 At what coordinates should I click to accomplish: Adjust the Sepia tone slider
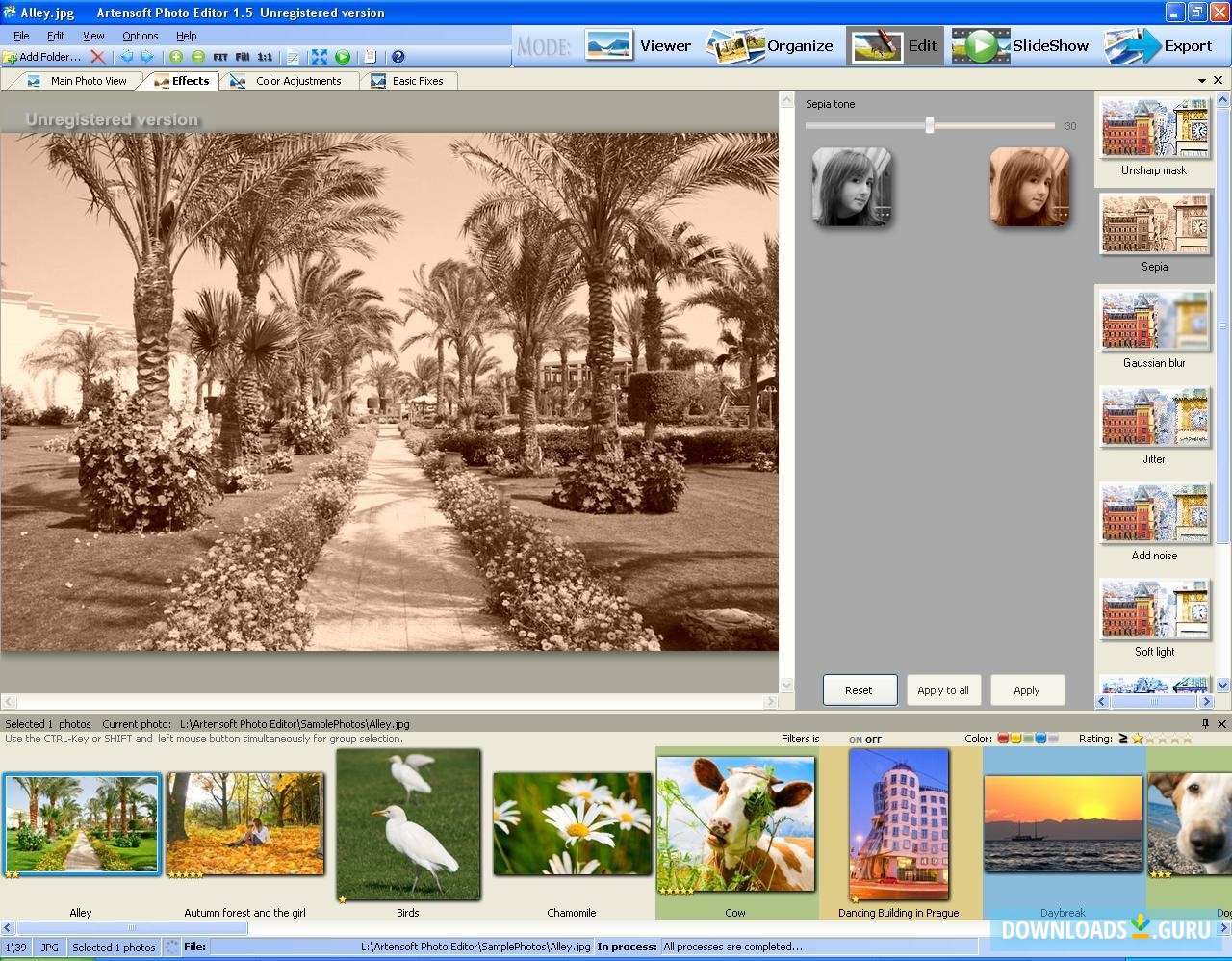(x=929, y=125)
